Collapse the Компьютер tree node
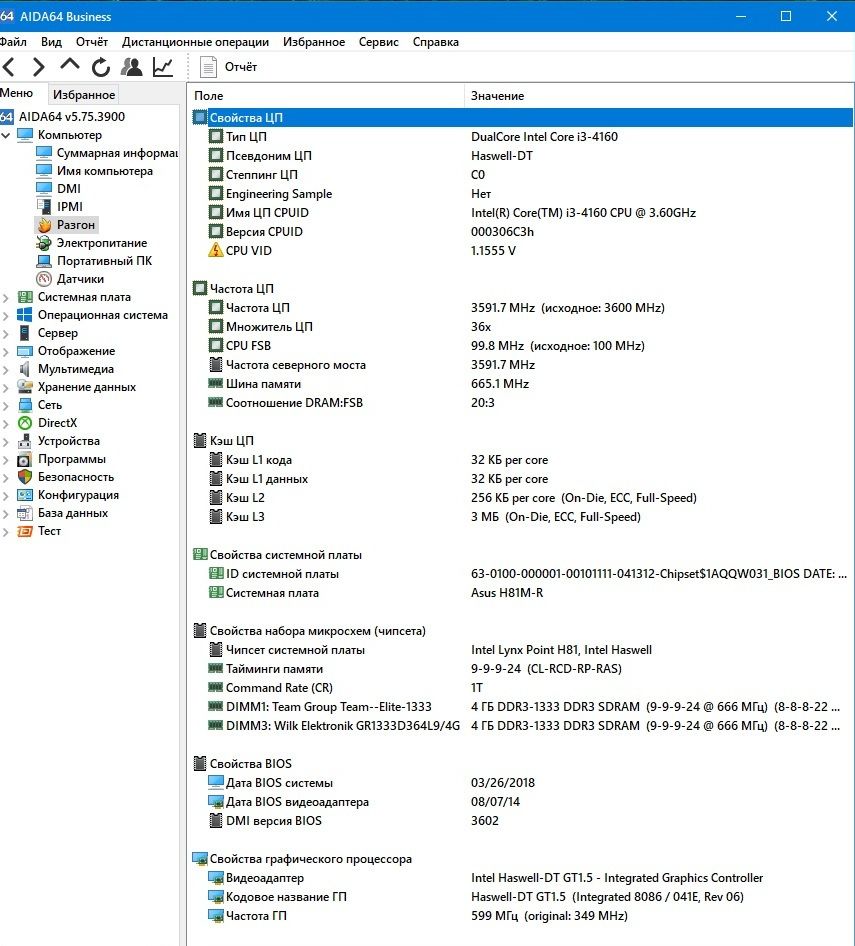Image resolution: width=855 pixels, height=946 pixels. click(x=6, y=135)
